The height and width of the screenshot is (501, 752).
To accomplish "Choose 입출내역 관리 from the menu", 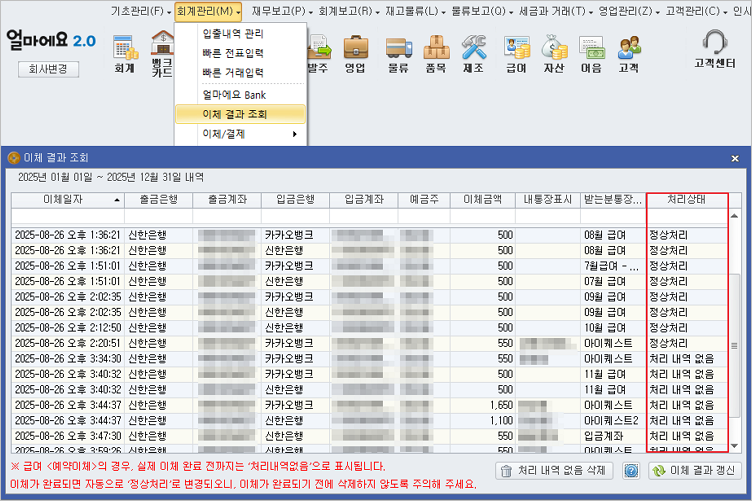I will tap(232, 33).
